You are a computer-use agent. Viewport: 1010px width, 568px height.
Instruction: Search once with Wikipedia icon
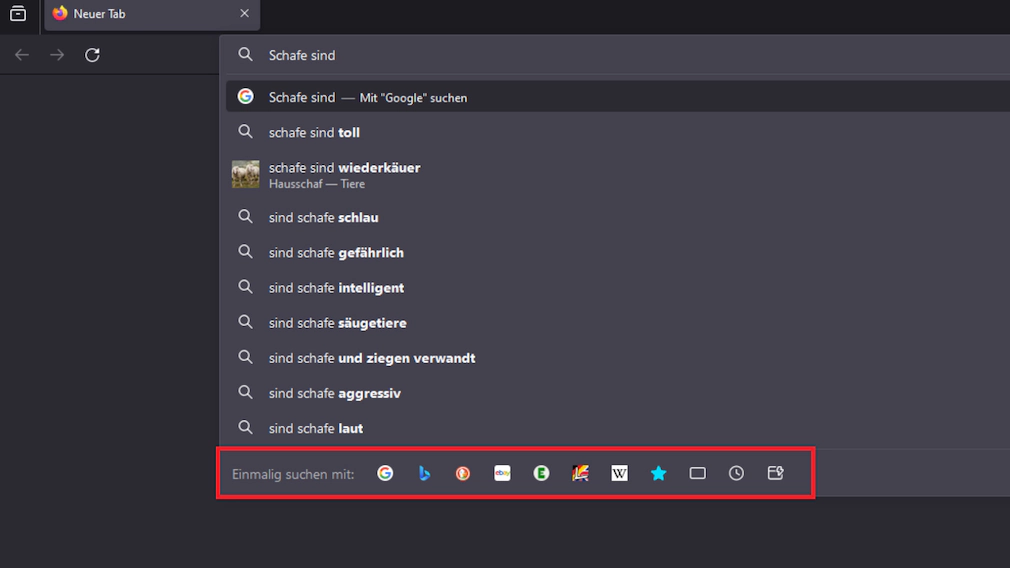pyautogui.click(x=619, y=473)
